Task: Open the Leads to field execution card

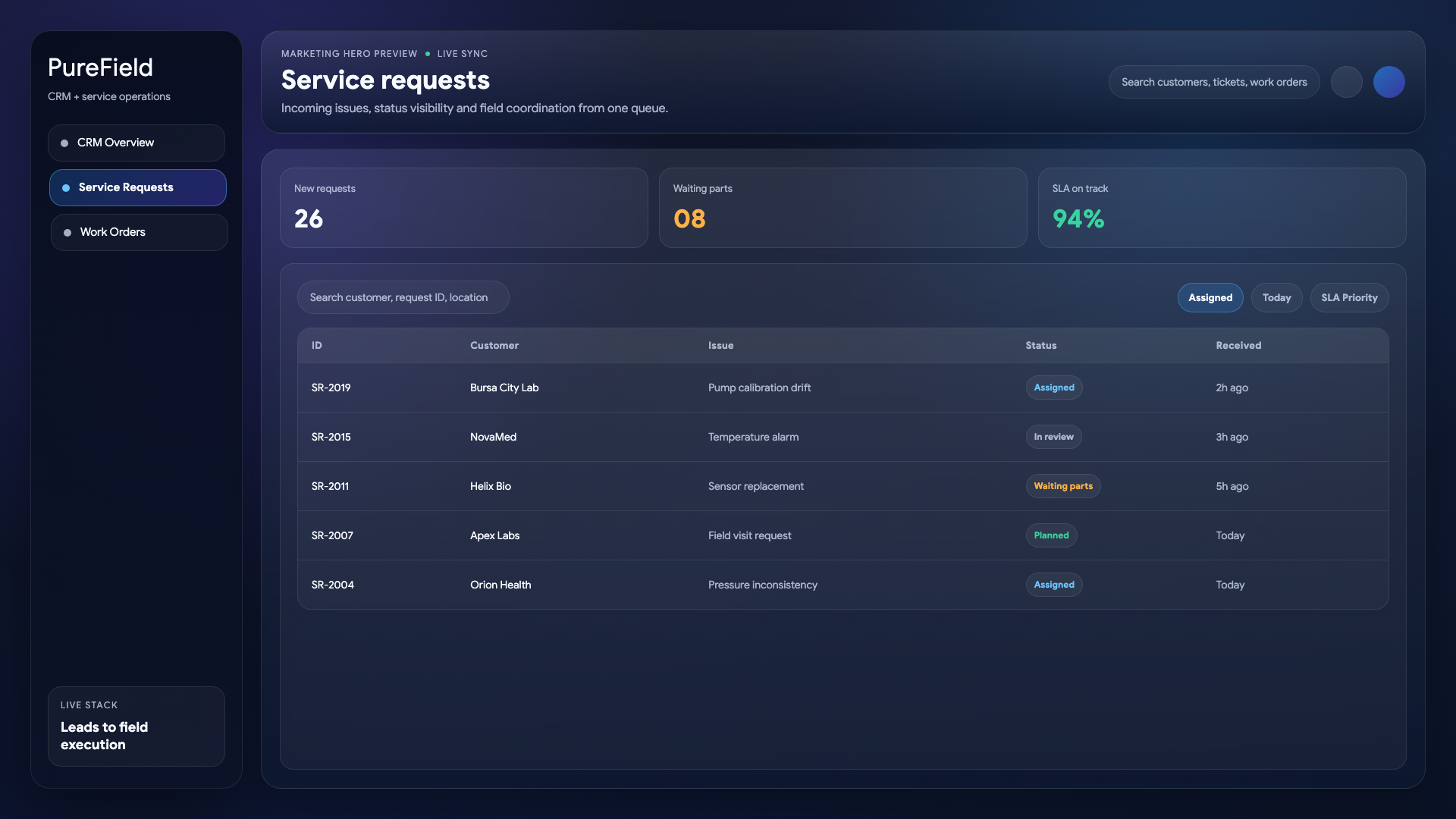Action: pyautogui.click(x=136, y=726)
